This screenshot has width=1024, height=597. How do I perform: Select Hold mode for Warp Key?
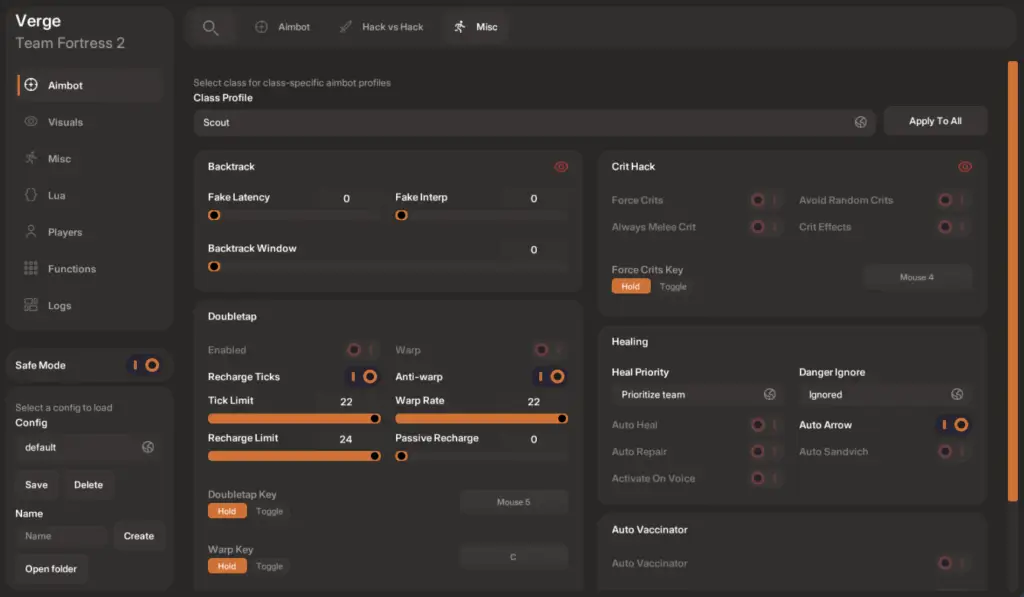click(227, 566)
